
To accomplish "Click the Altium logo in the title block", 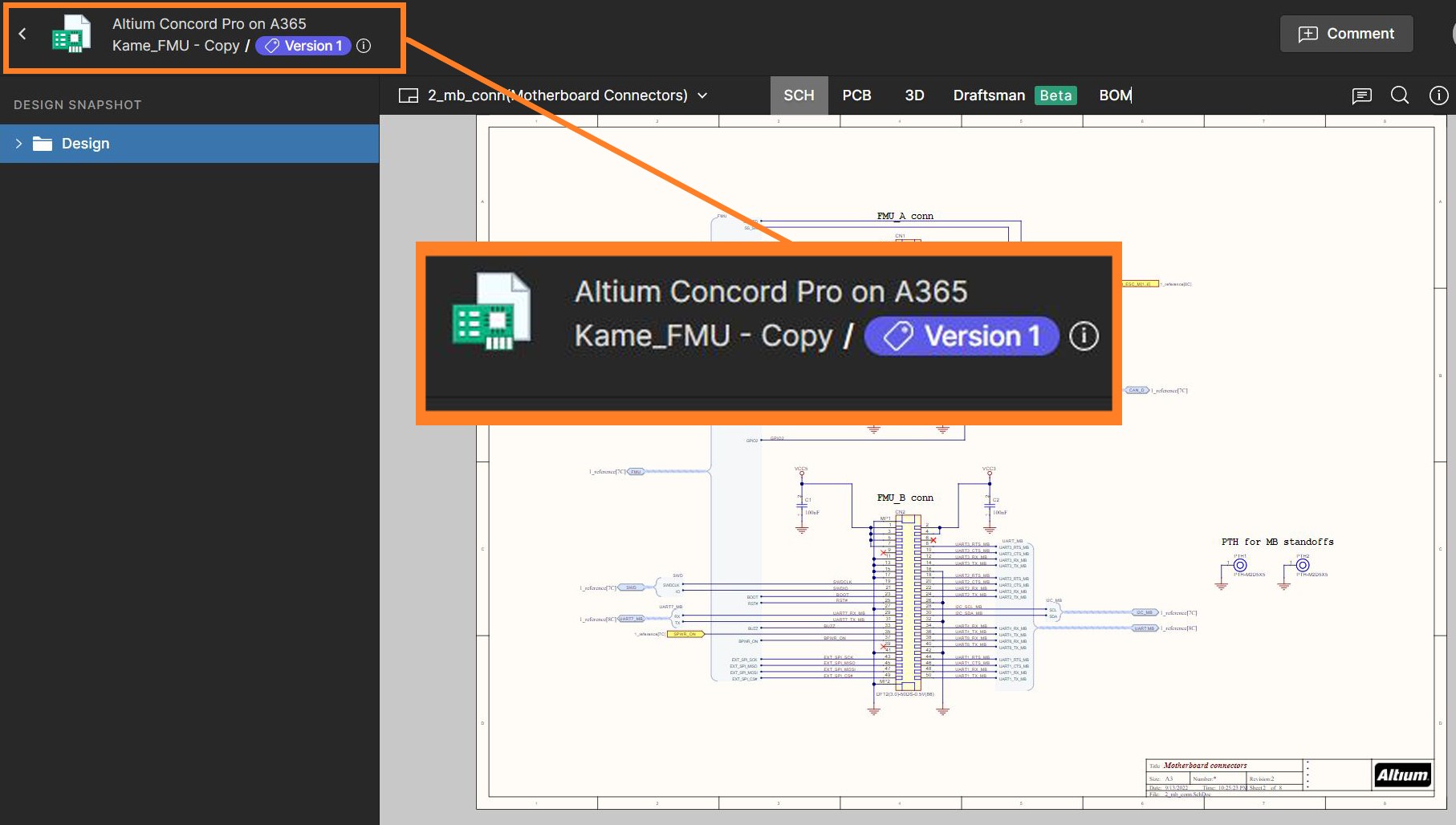I will point(1401,774).
